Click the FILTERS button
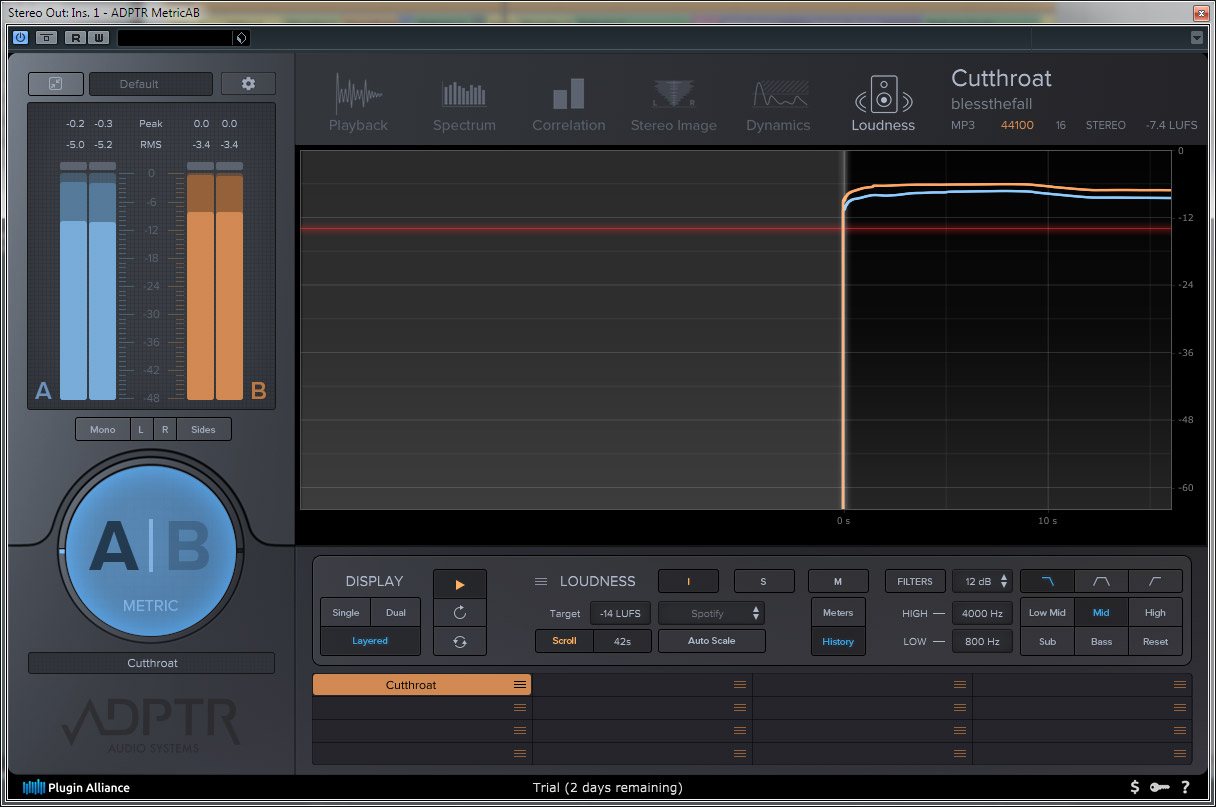This screenshot has width=1216, height=807. pyautogui.click(x=915, y=581)
